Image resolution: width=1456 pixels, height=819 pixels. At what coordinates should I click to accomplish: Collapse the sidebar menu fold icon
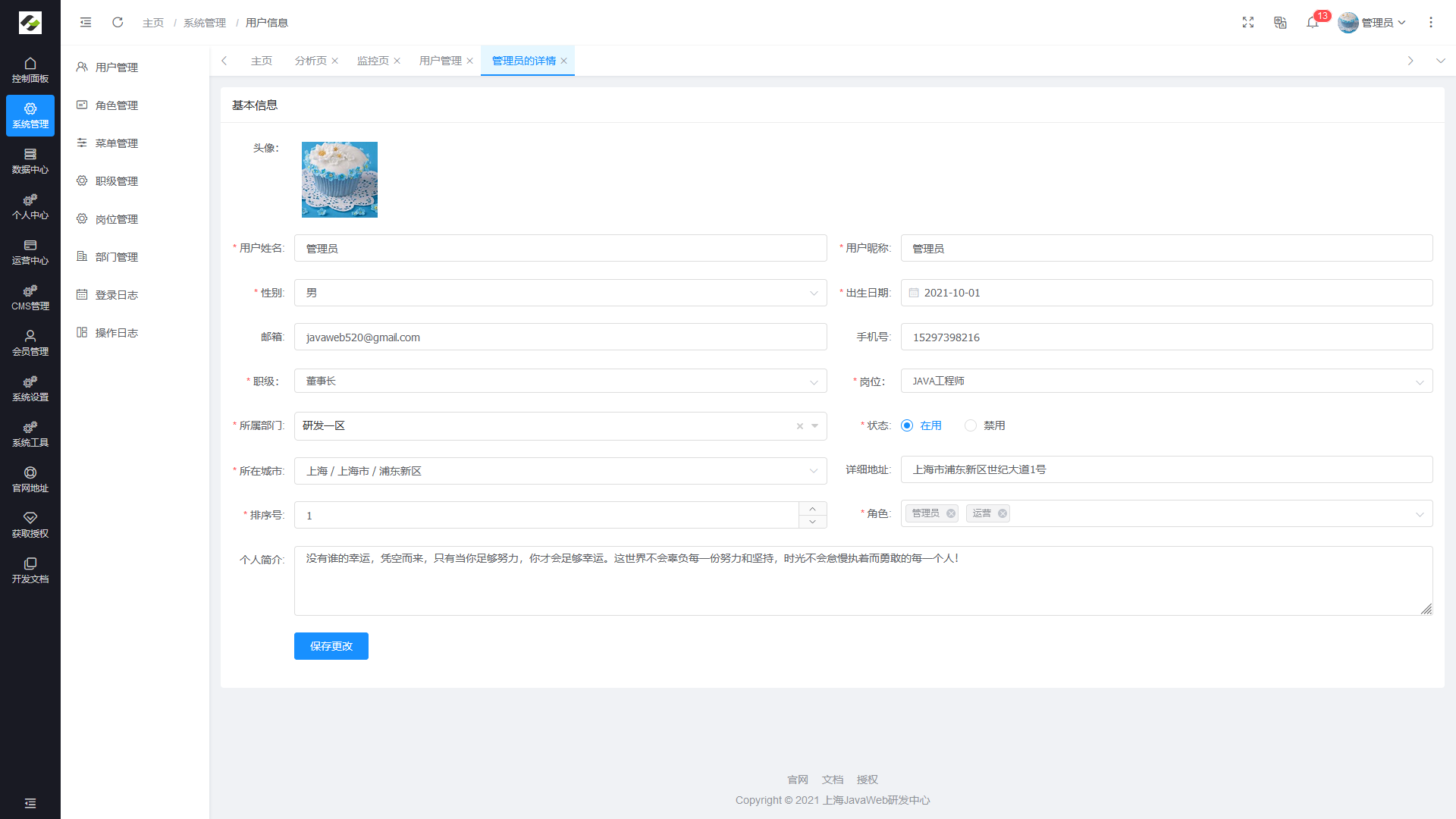tap(86, 23)
